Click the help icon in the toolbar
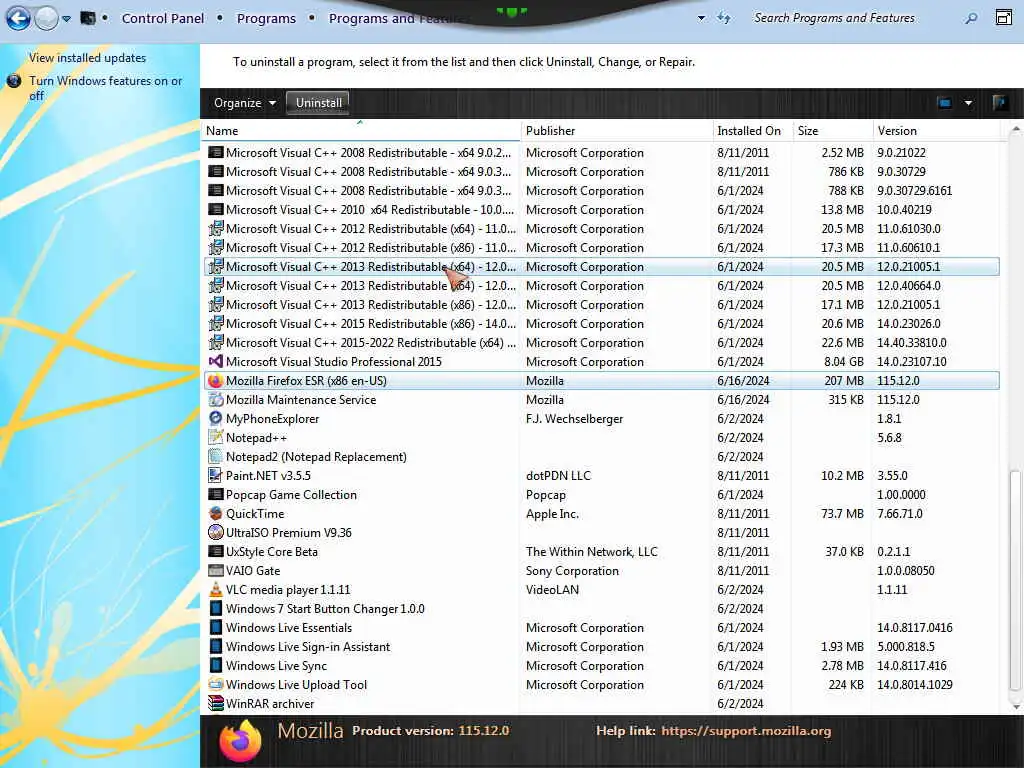This screenshot has height=768, width=1024. pos(999,103)
